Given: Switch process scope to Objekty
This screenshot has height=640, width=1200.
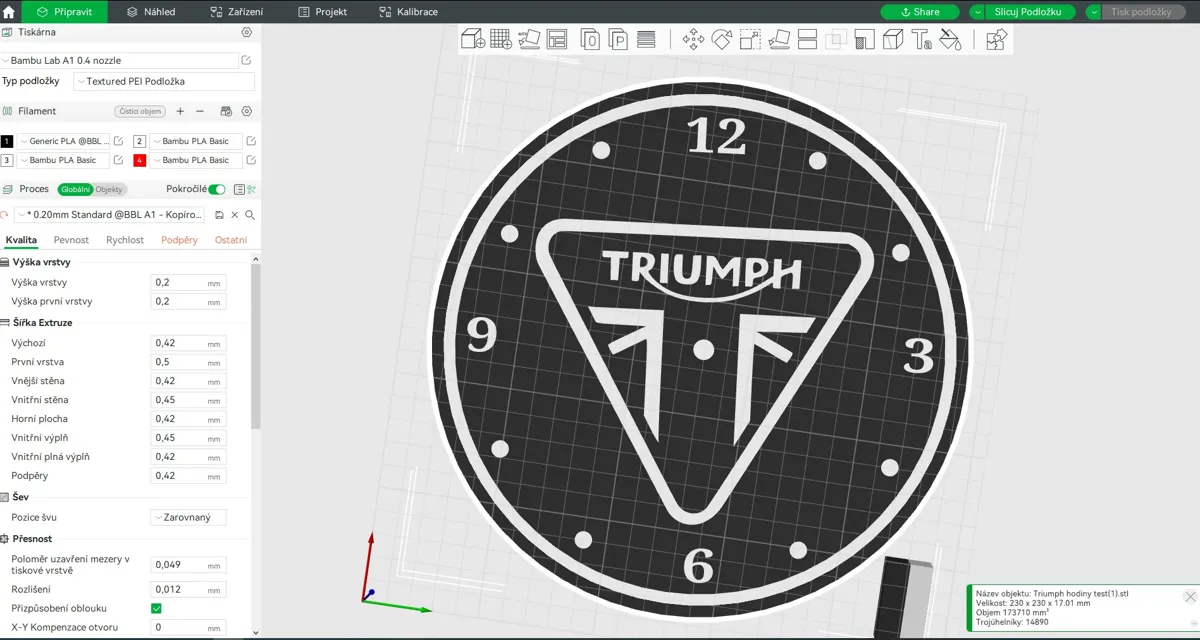Looking at the screenshot, I should pyautogui.click(x=108, y=189).
